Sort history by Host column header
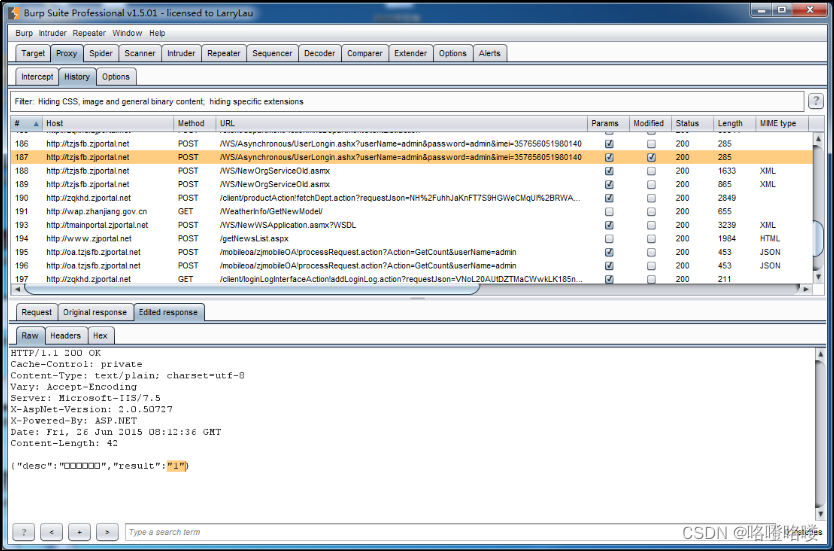 click(x=107, y=123)
